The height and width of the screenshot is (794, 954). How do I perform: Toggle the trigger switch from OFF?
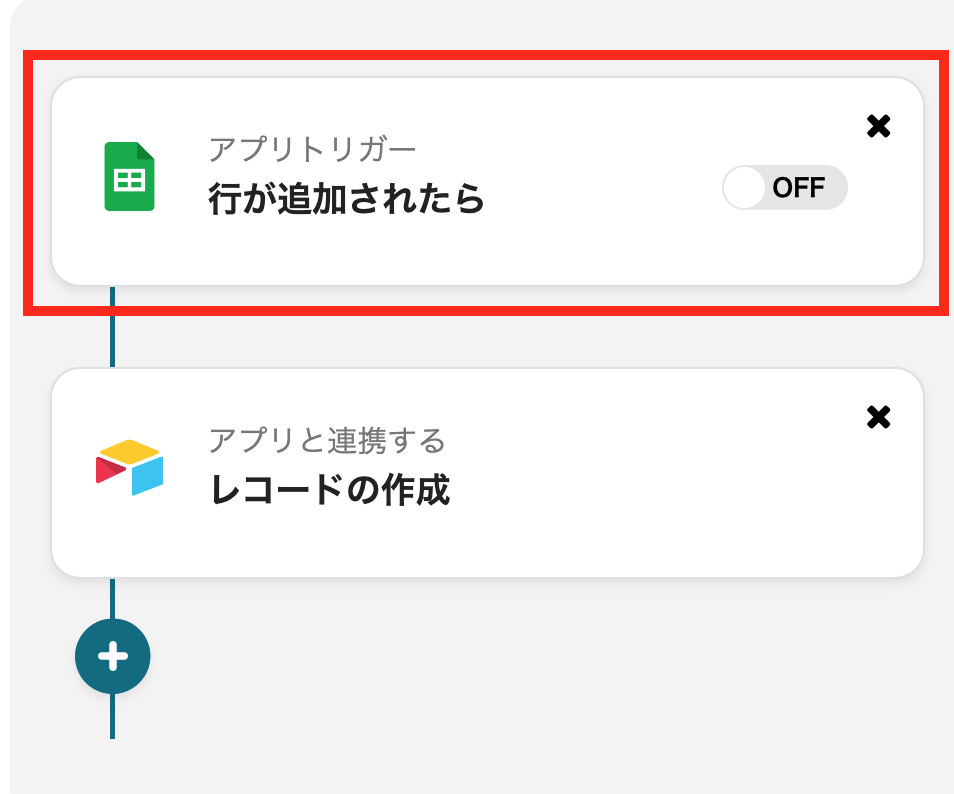click(x=784, y=188)
